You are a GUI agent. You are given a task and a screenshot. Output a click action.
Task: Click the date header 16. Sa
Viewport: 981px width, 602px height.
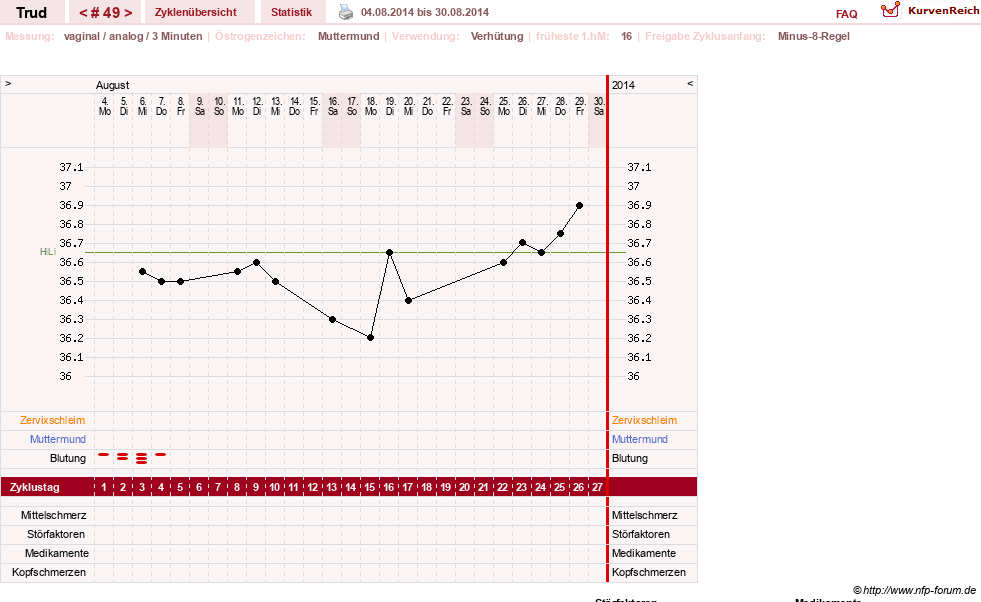tap(333, 106)
